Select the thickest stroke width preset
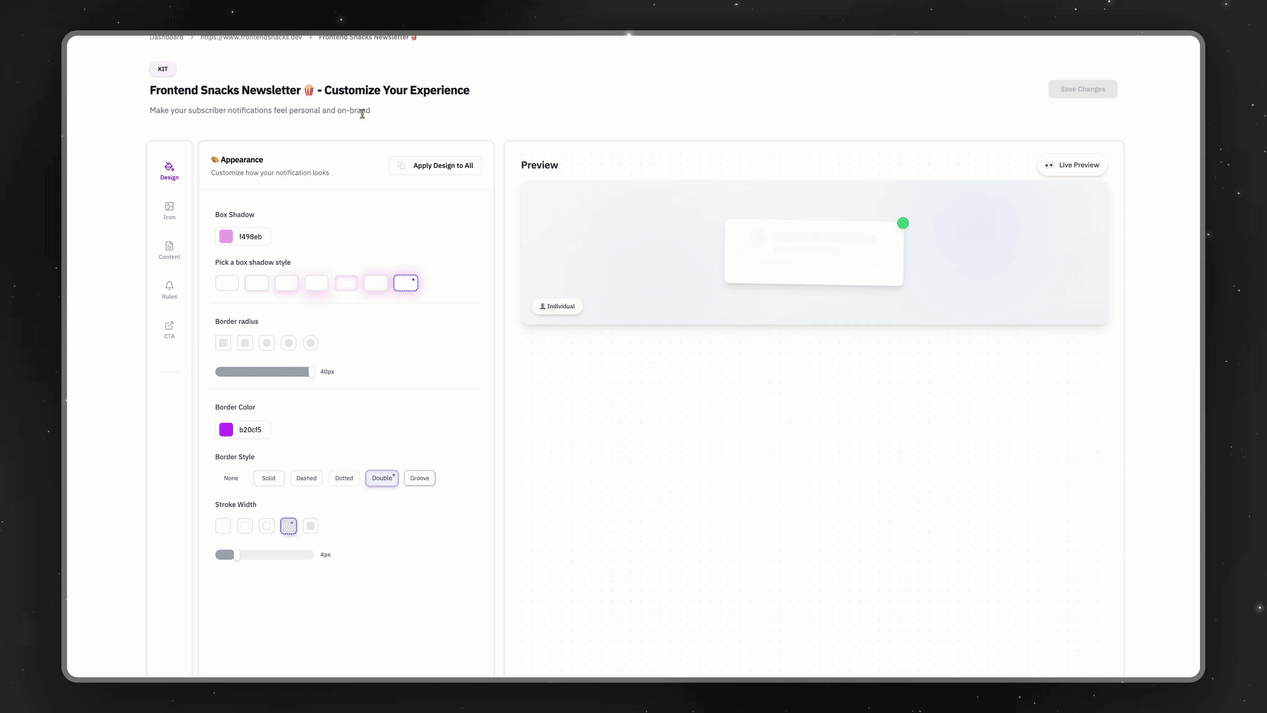The height and width of the screenshot is (713, 1267). coord(310,526)
